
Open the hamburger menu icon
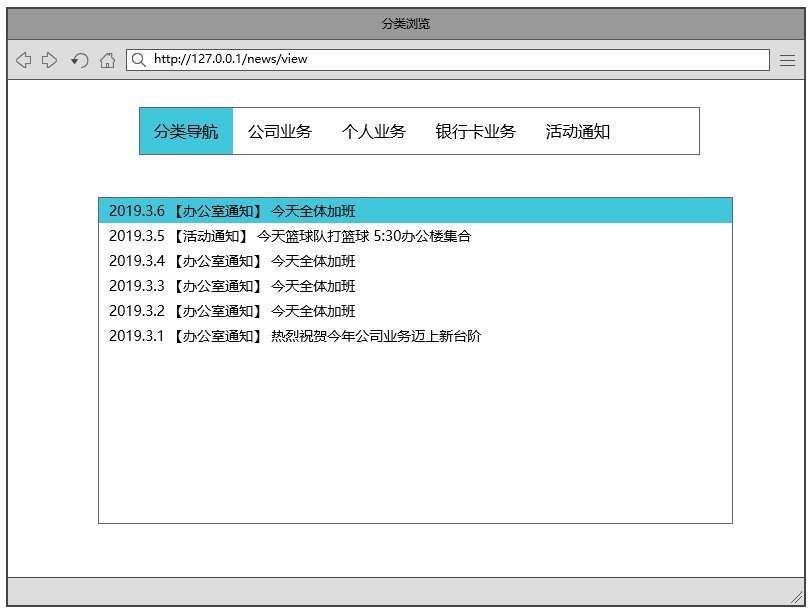[787, 61]
